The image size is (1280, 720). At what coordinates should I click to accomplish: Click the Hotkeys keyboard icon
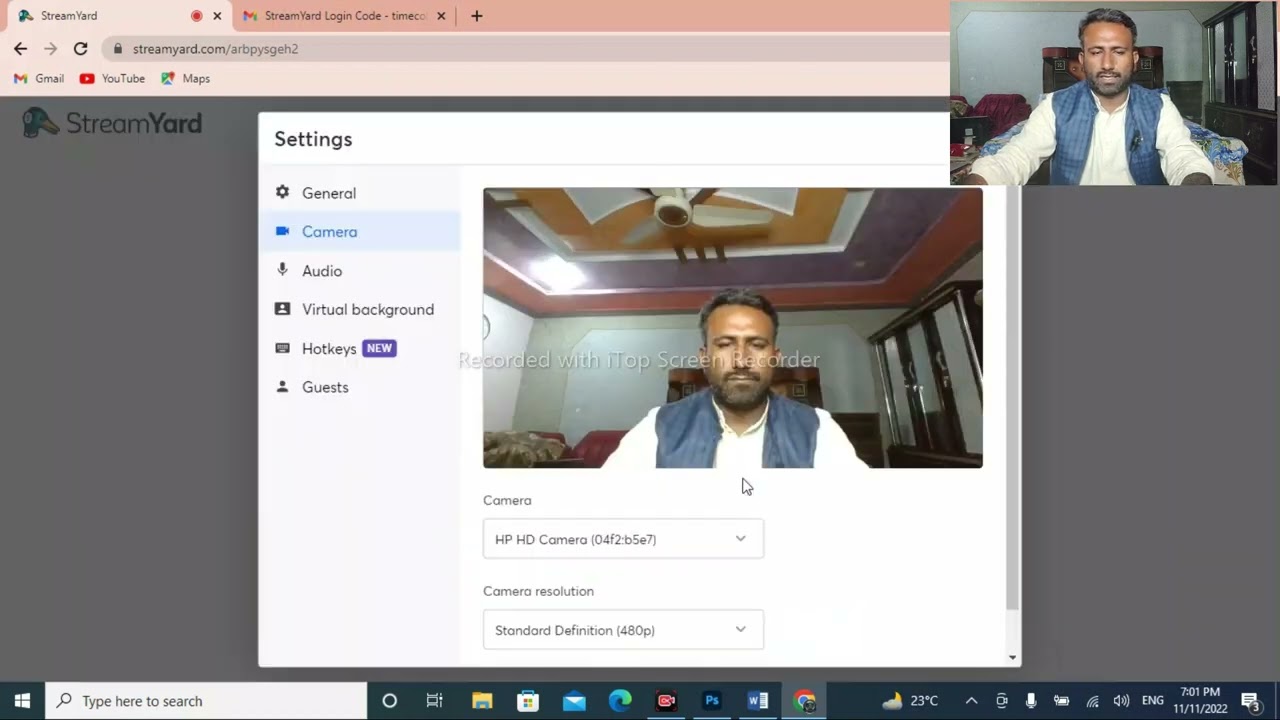point(282,348)
